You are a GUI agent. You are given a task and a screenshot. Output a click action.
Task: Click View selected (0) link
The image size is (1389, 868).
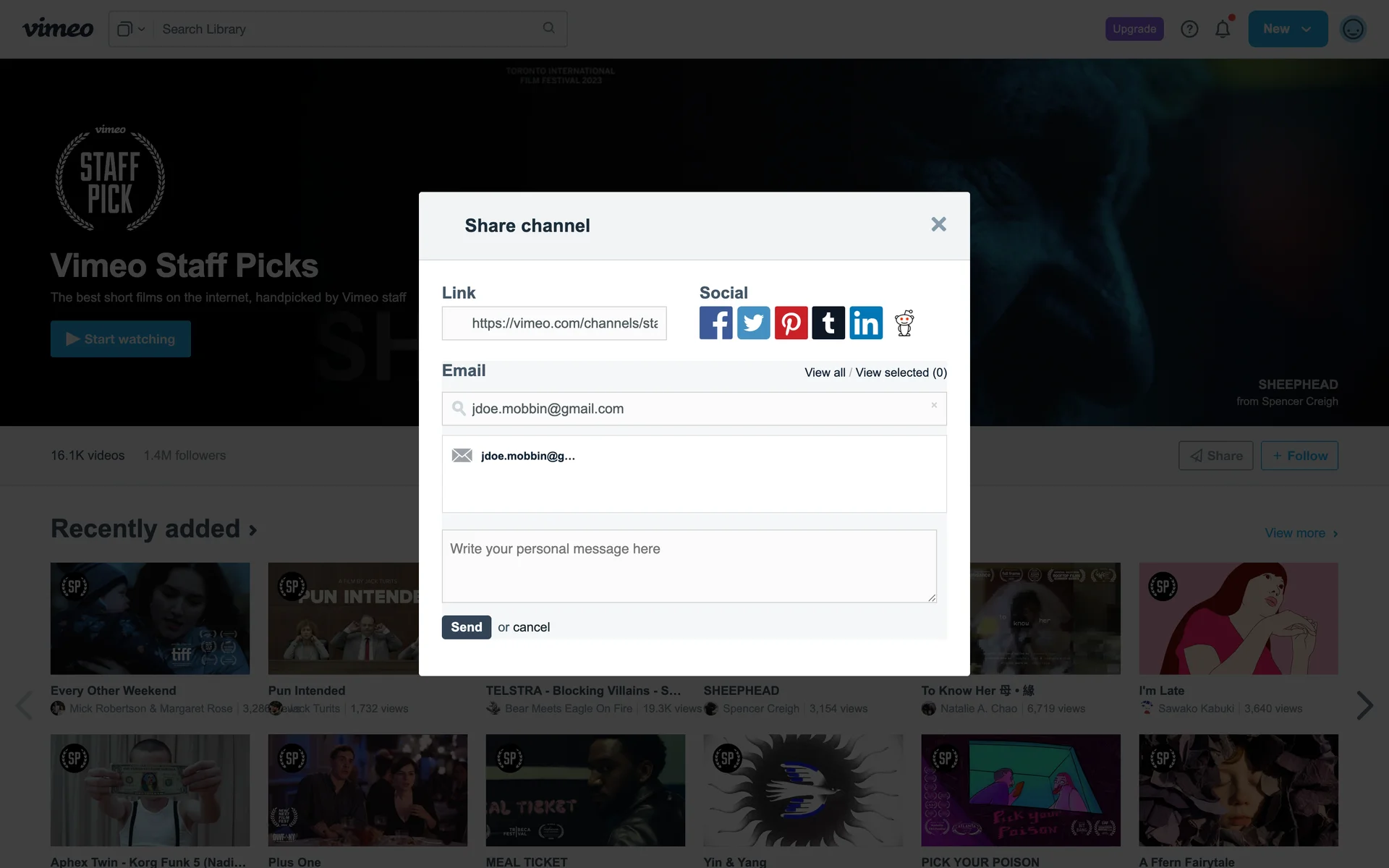(901, 373)
